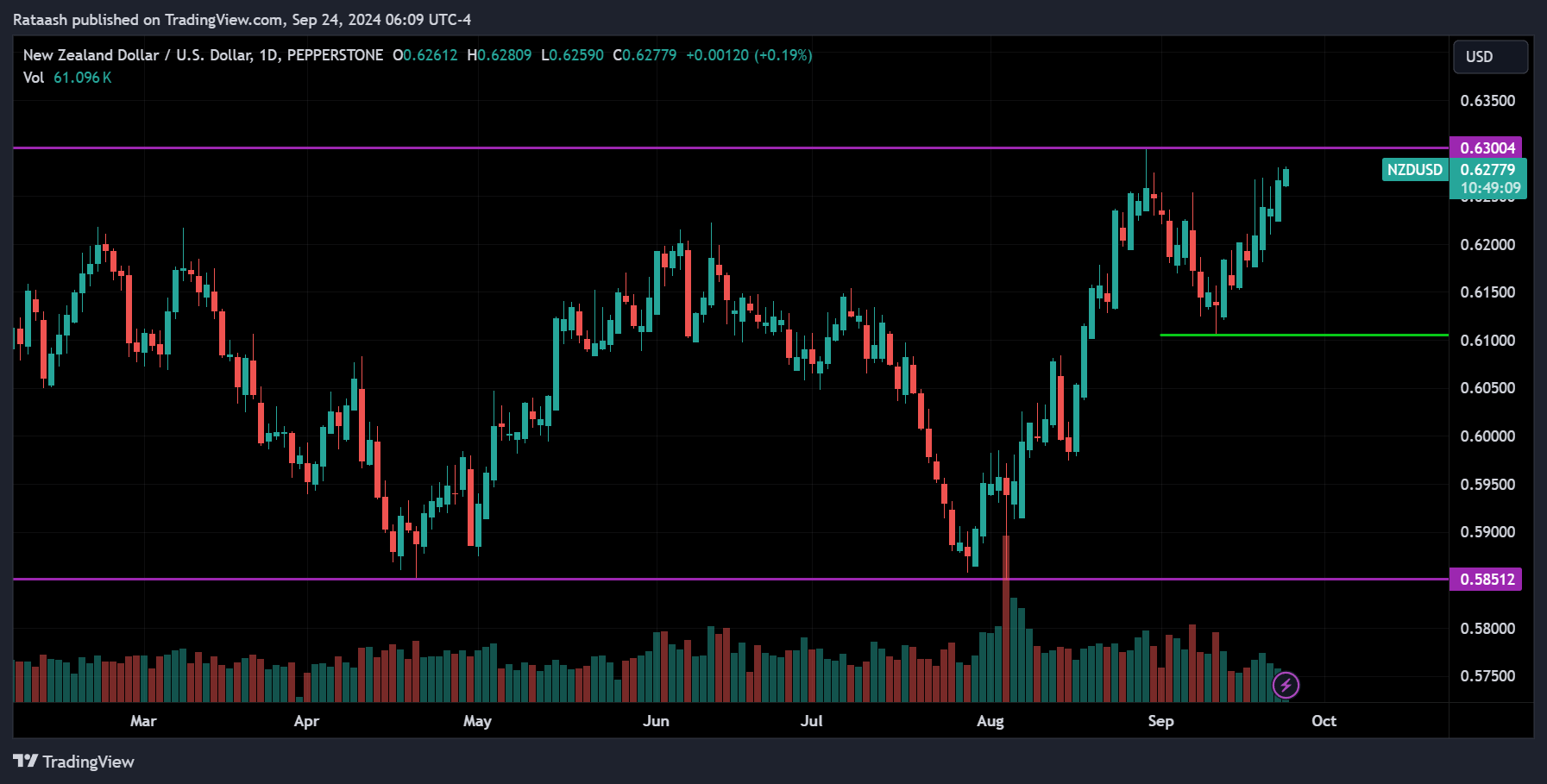
Task: Click the 0.63500 price axis label
Action: pyautogui.click(x=1487, y=101)
